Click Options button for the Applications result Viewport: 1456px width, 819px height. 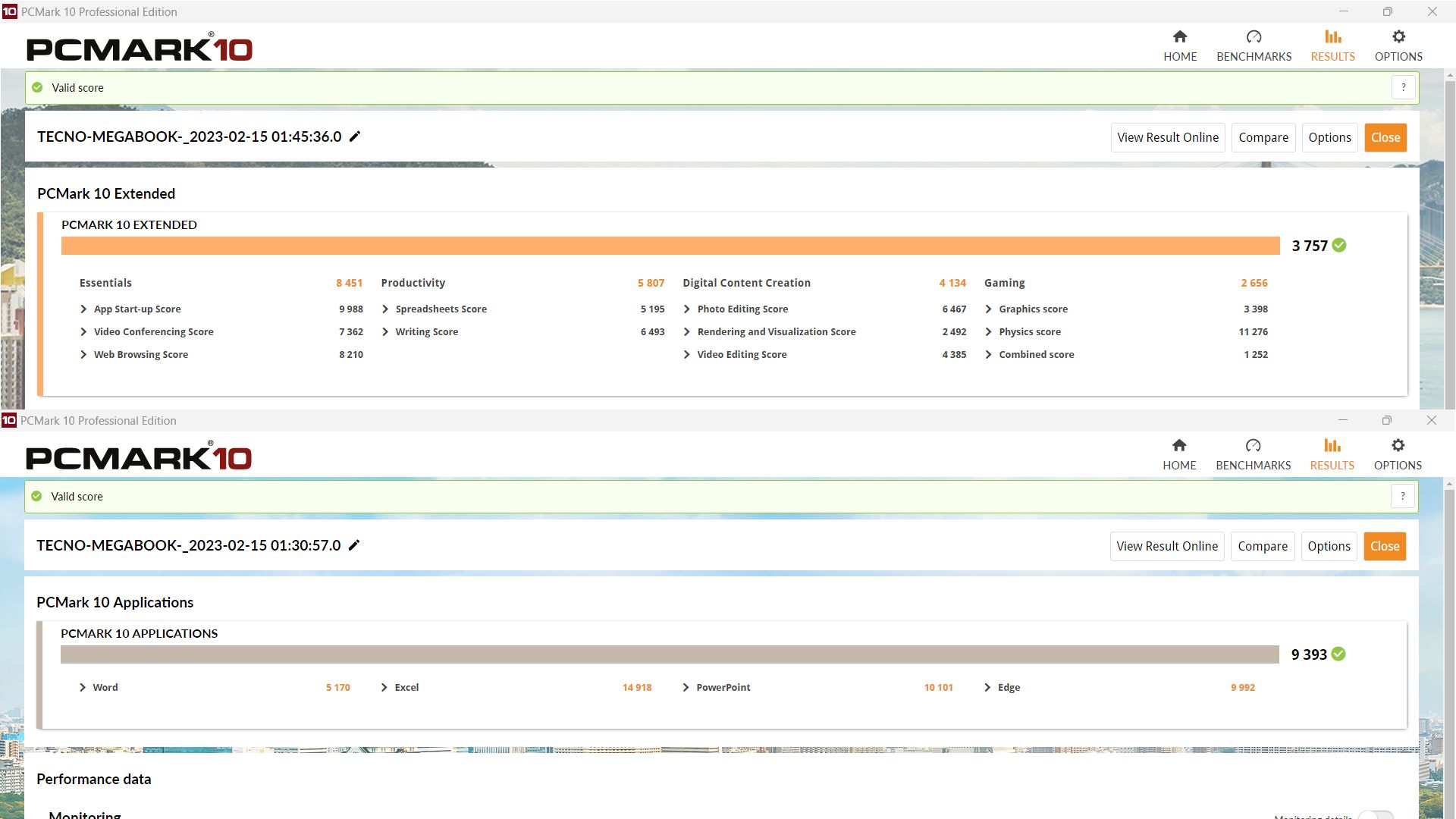1329,546
